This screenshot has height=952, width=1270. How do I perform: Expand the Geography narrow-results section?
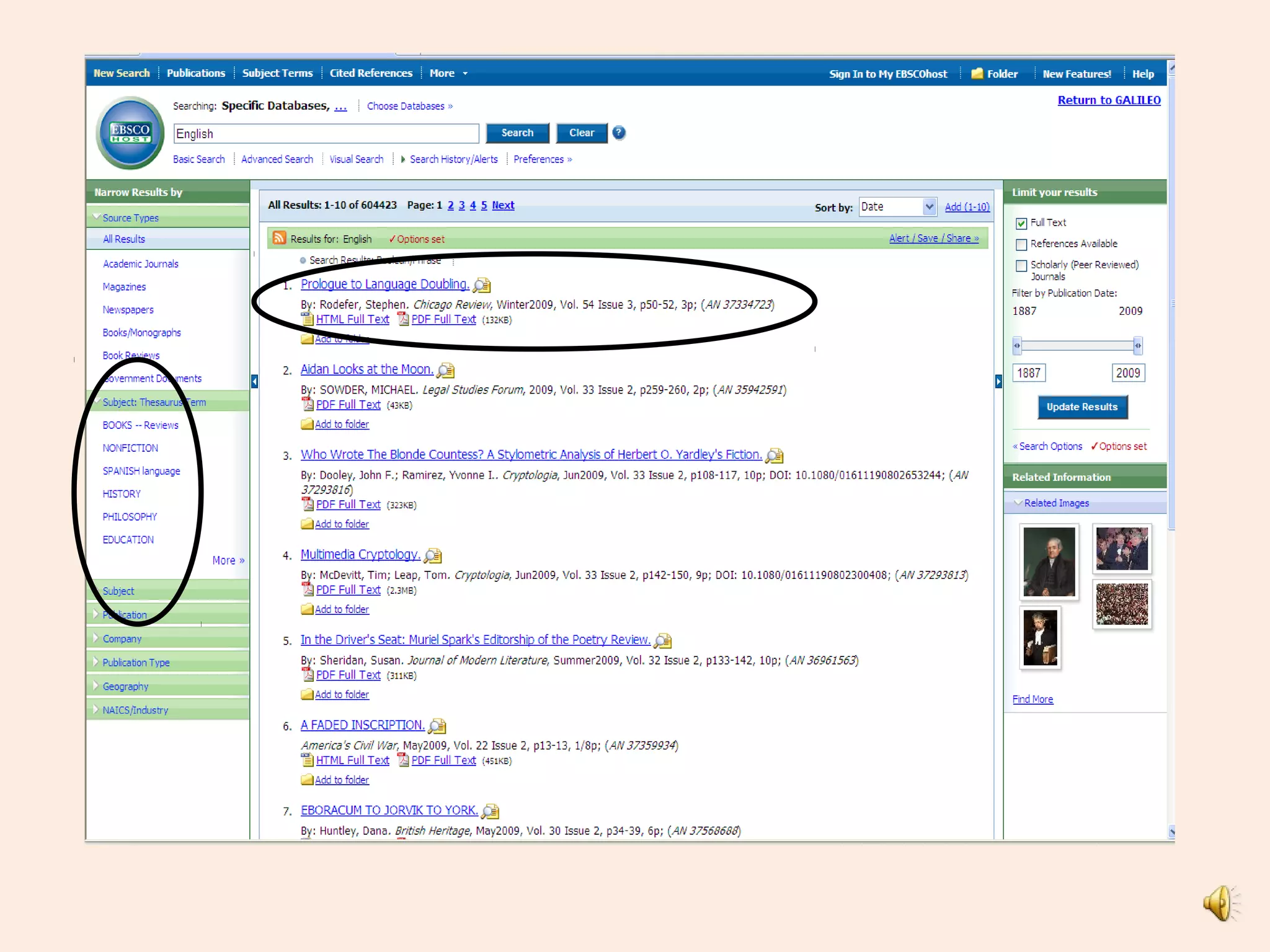pos(125,687)
